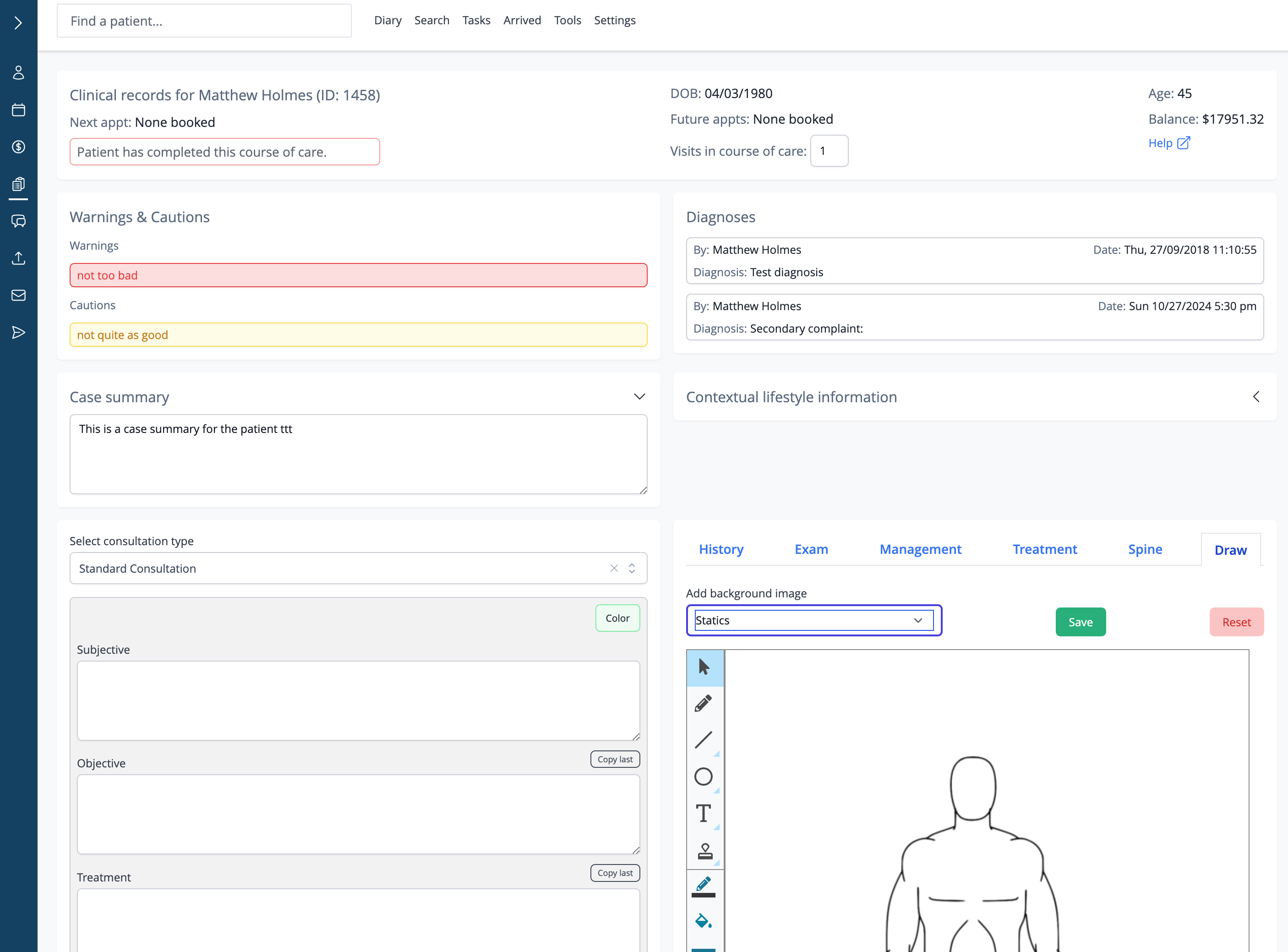Select the line drawing tool
This screenshot has height=952, width=1288.
pos(704,740)
